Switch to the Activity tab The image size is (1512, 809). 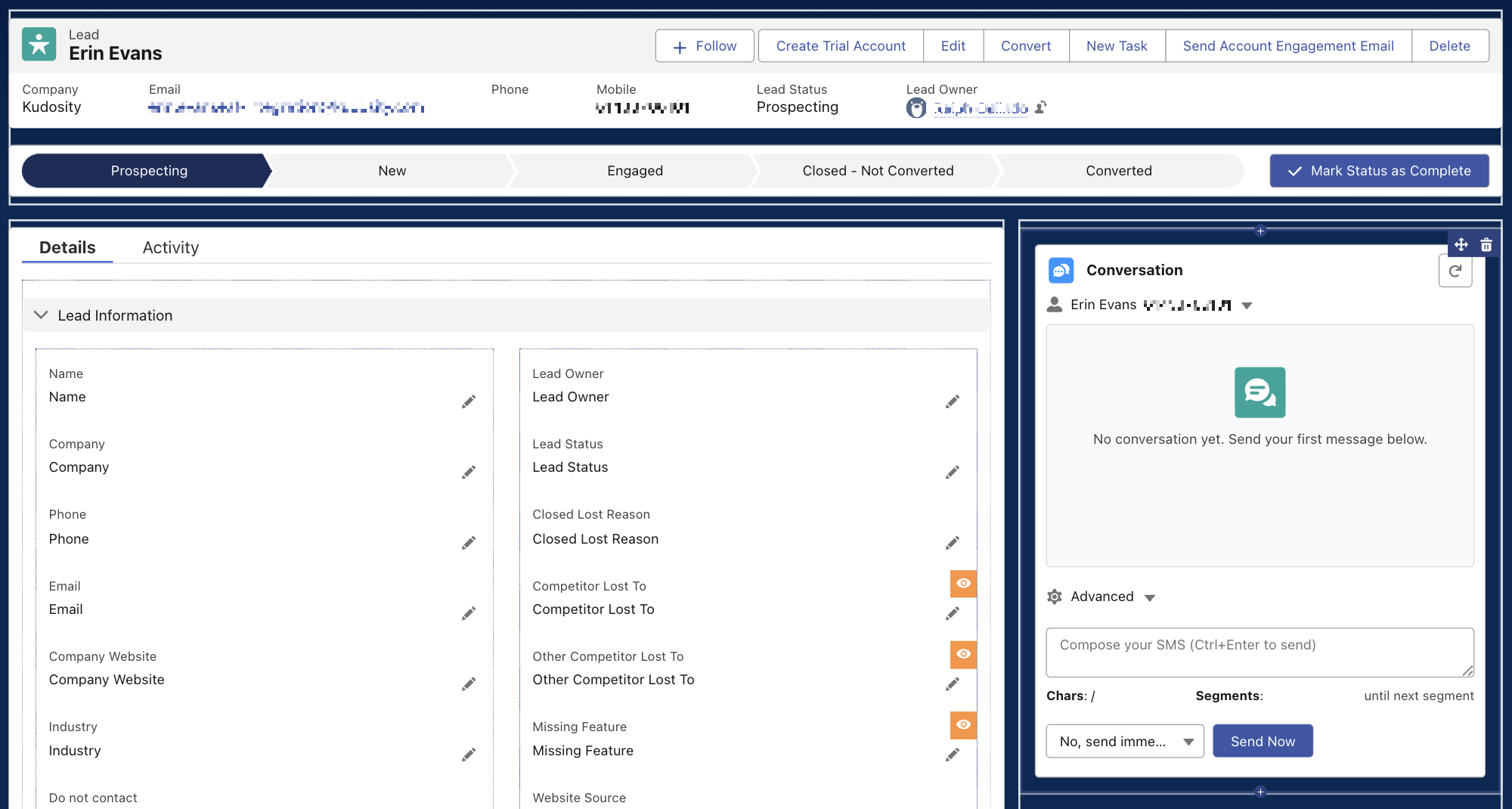pos(170,248)
